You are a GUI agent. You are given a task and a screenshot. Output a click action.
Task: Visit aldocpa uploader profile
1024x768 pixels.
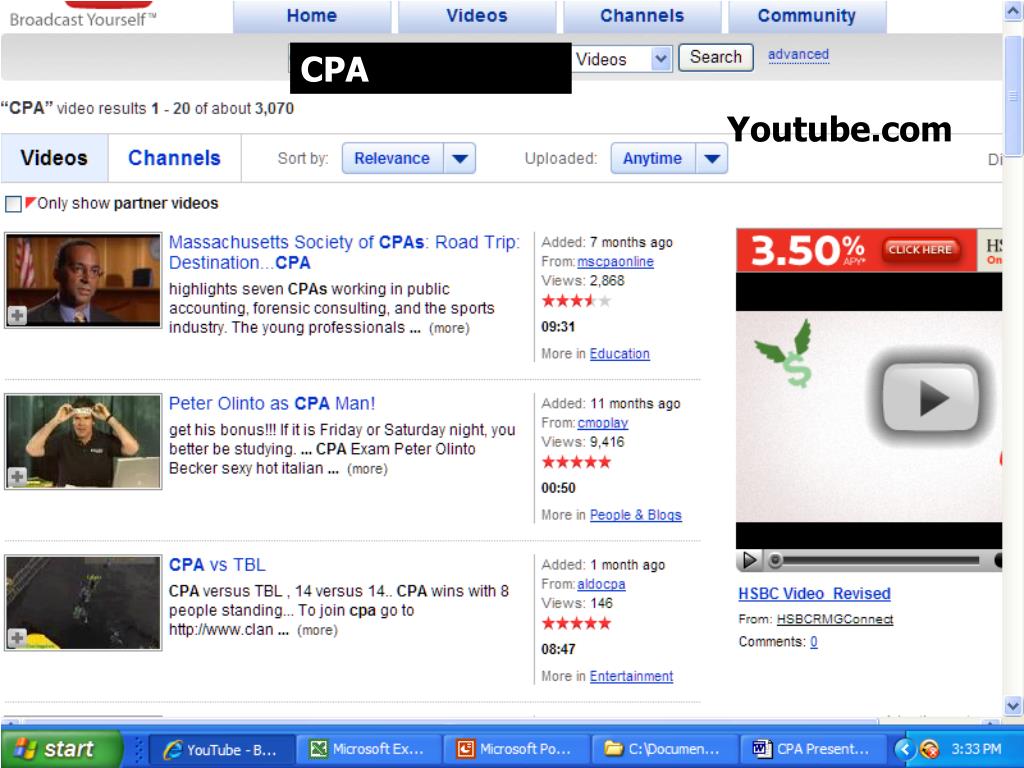[x=601, y=584]
